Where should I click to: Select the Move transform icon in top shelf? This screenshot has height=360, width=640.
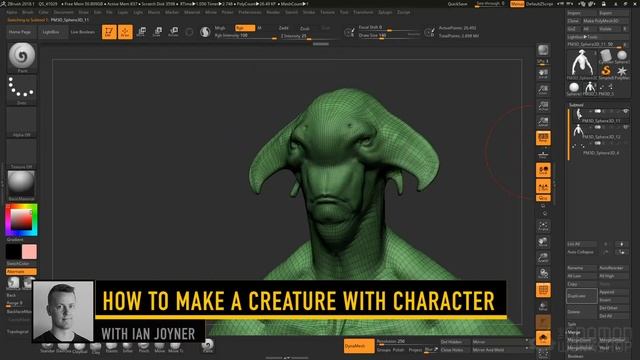click(x=142, y=32)
